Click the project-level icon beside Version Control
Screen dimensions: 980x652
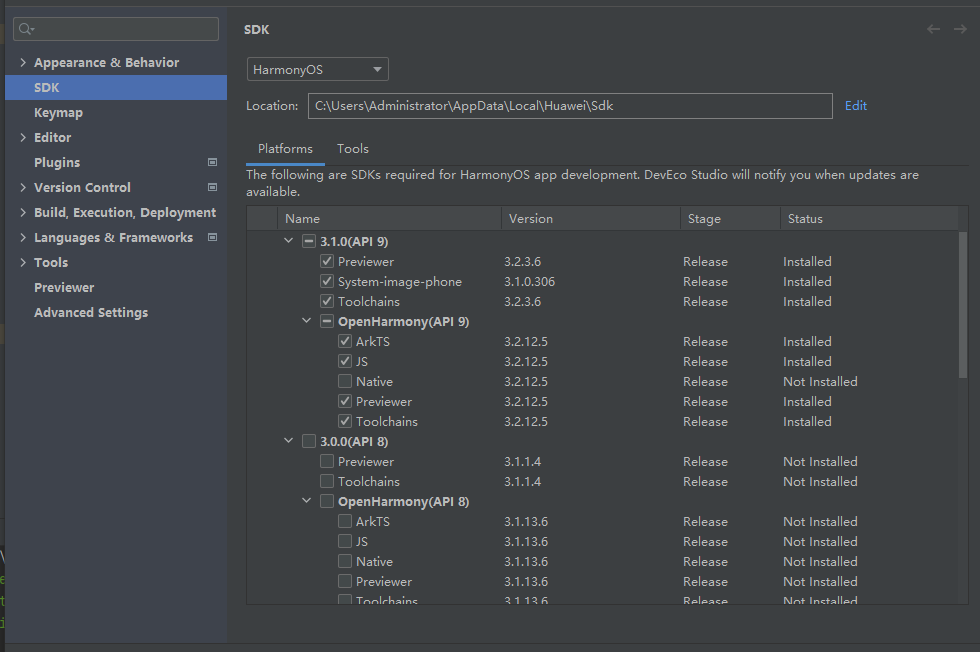click(212, 188)
